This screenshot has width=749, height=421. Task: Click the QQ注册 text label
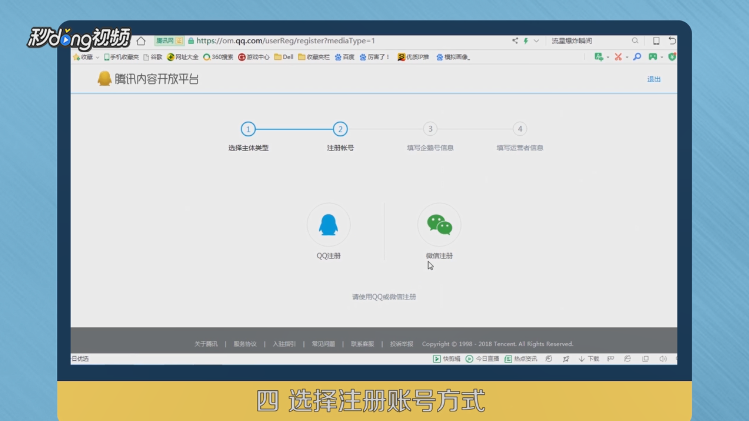pos(329,256)
